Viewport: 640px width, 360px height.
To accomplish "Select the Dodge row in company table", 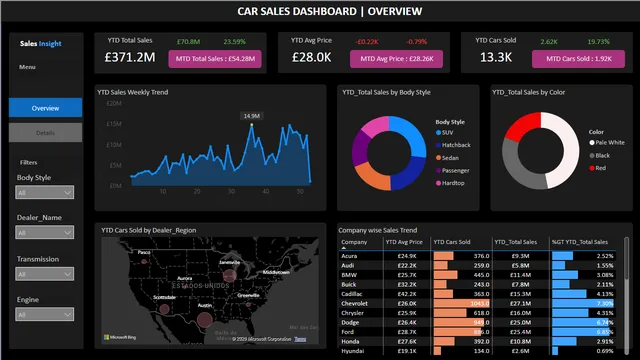I will coord(478,322).
